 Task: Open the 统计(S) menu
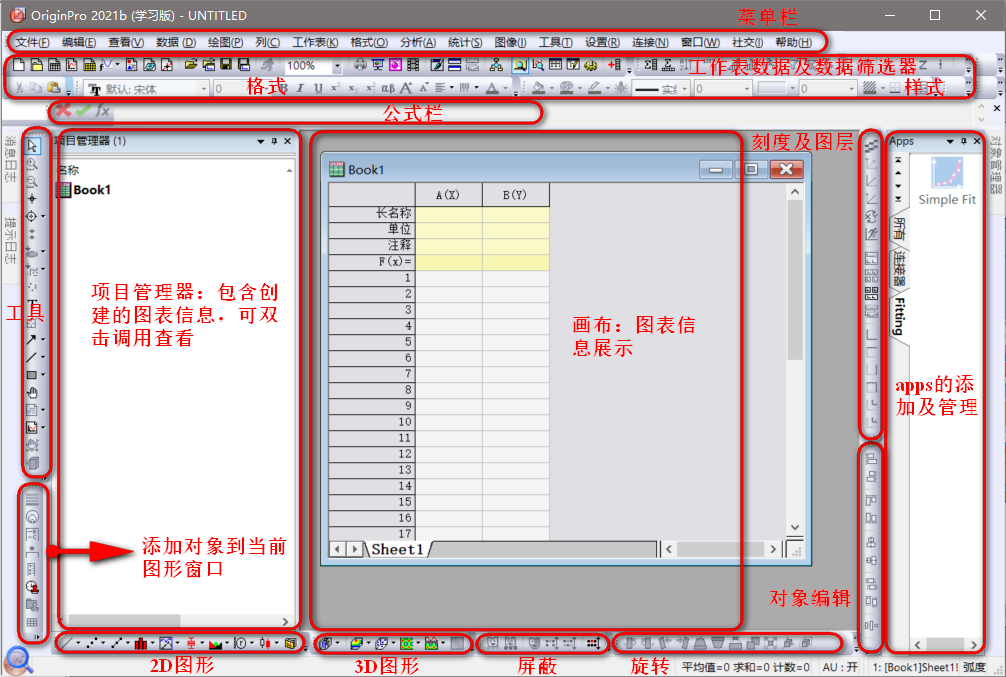(x=465, y=42)
